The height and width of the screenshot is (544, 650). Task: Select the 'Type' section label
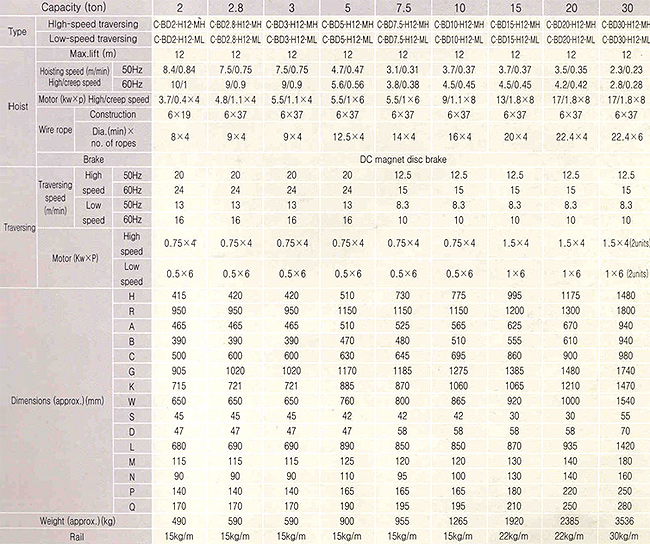[17, 32]
